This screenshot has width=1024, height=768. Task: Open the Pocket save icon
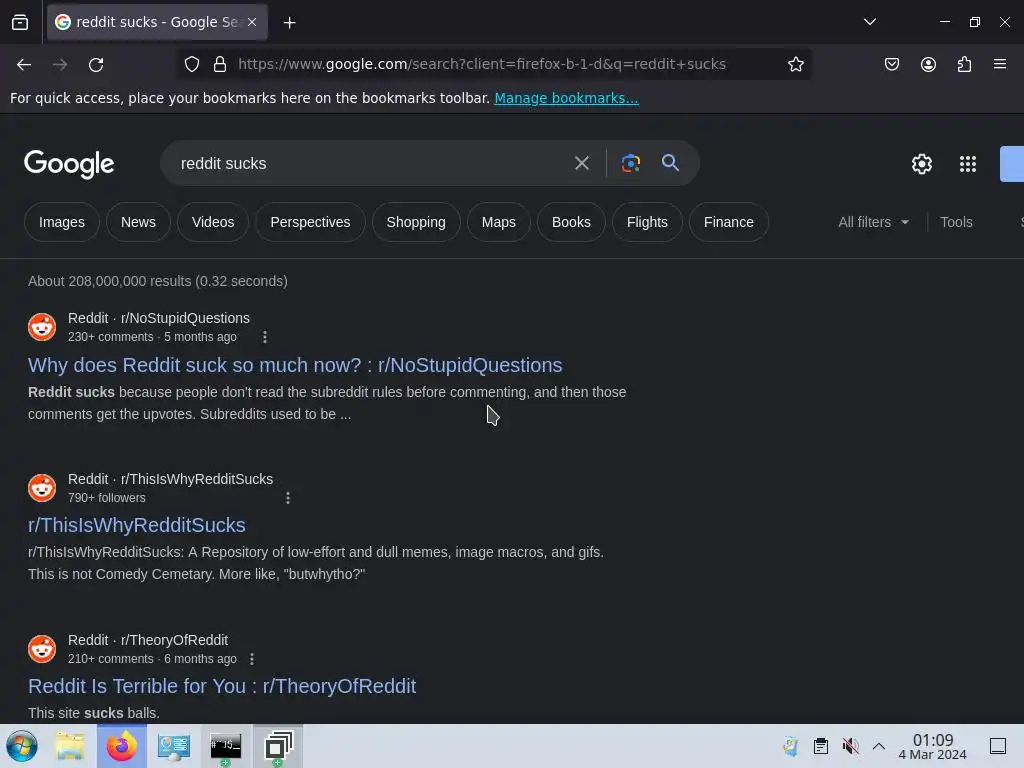click(891, 64)
